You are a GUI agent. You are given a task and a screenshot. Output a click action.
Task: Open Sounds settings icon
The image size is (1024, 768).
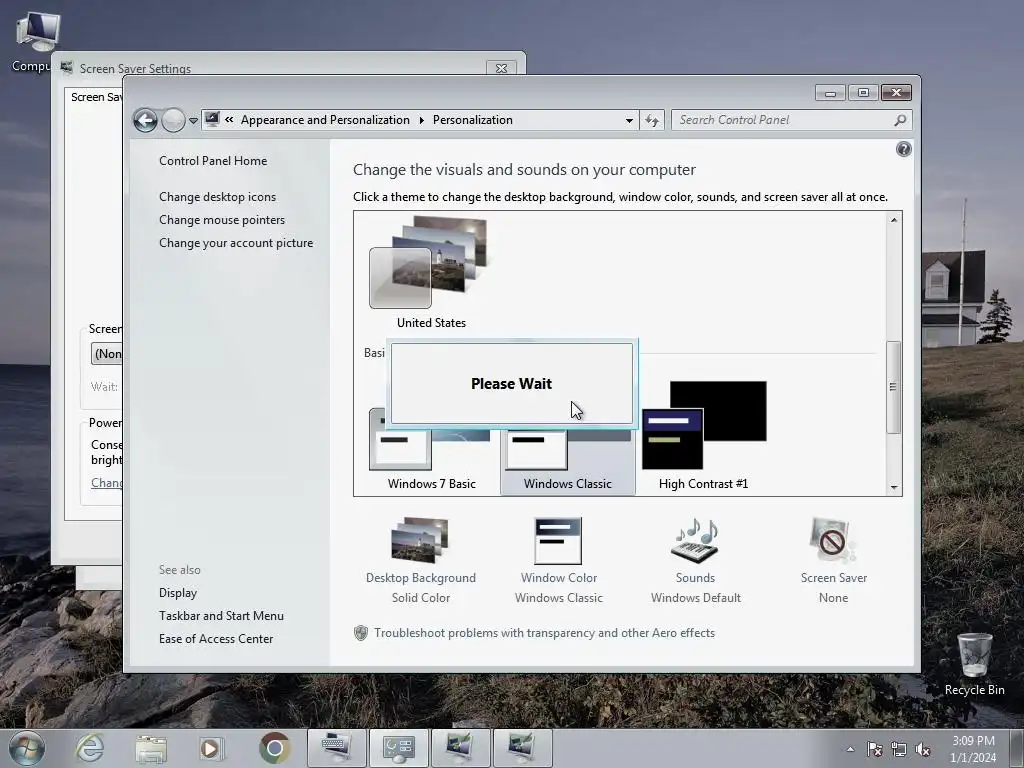[696, 541]
